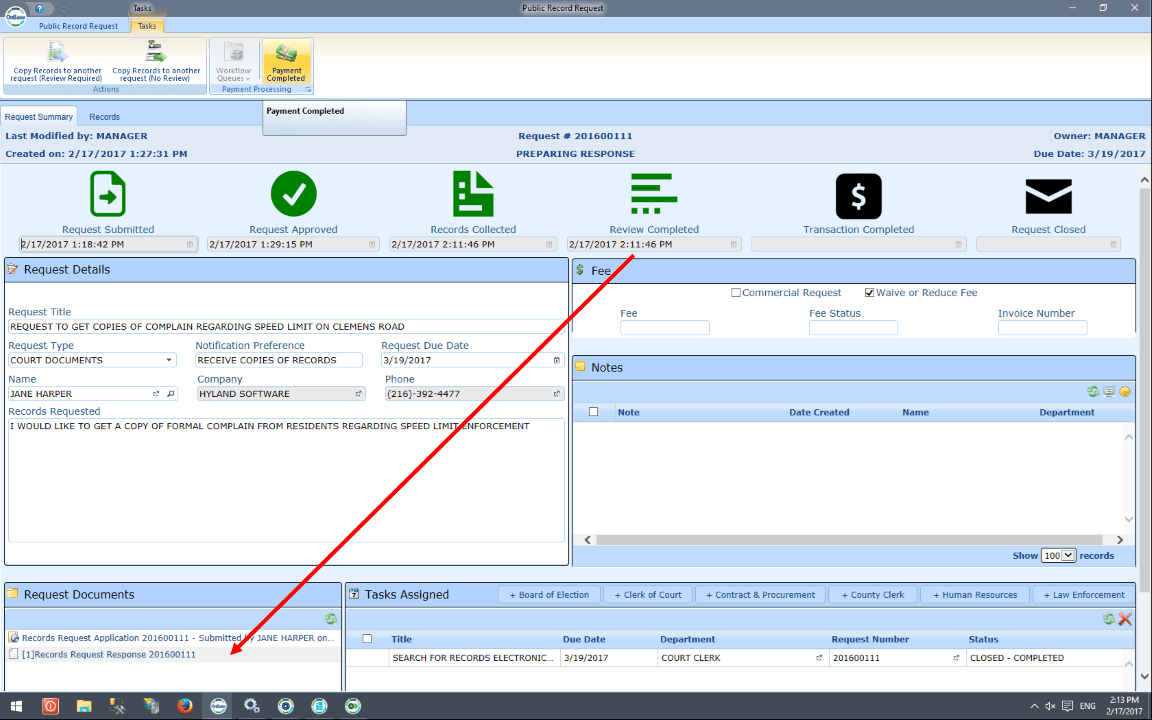Click the Windows Start button
This screenshot has height=720, width=1152.
coord(15,706)
